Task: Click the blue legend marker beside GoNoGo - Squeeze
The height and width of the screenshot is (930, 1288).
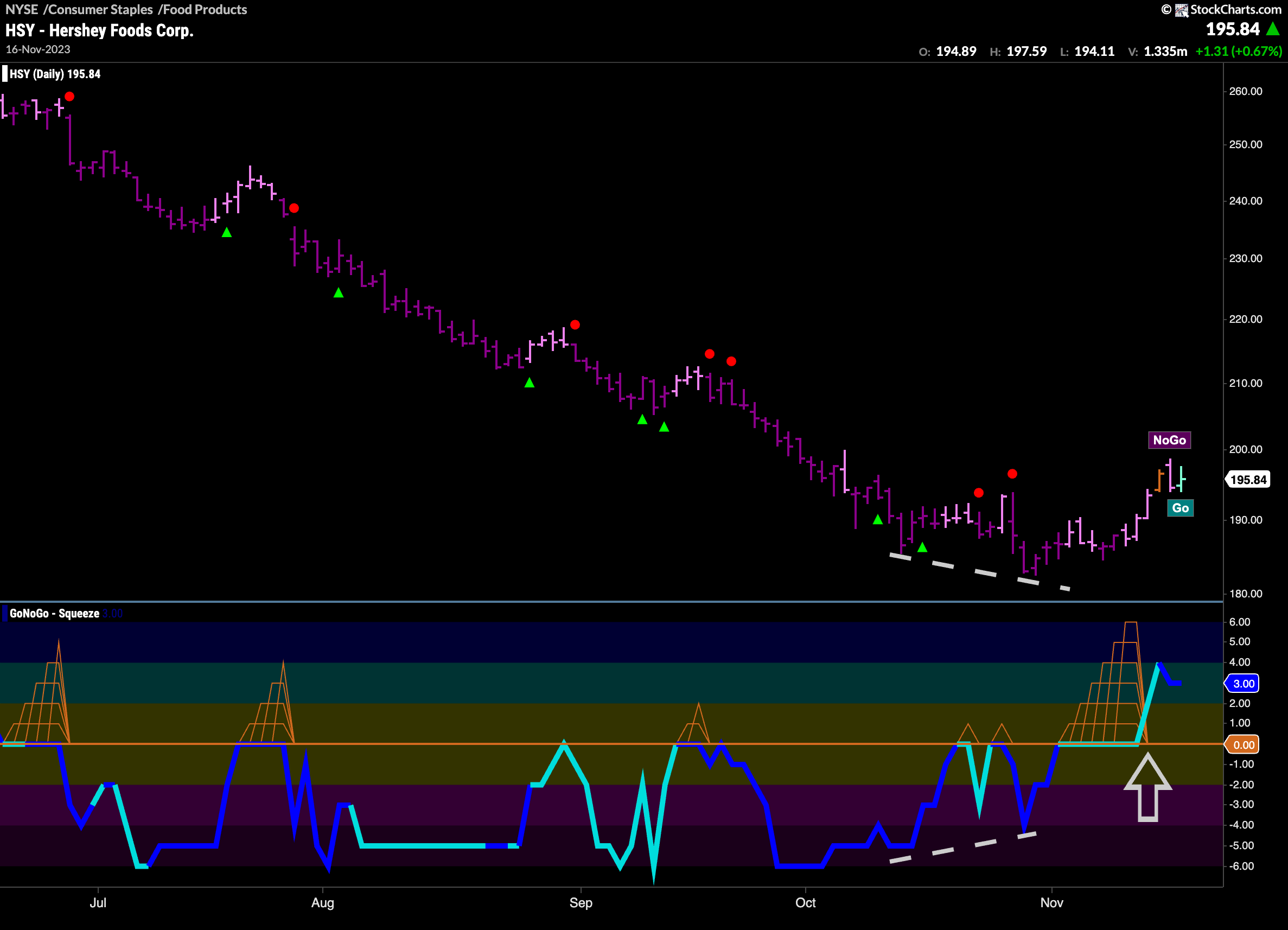Action: 5,614
